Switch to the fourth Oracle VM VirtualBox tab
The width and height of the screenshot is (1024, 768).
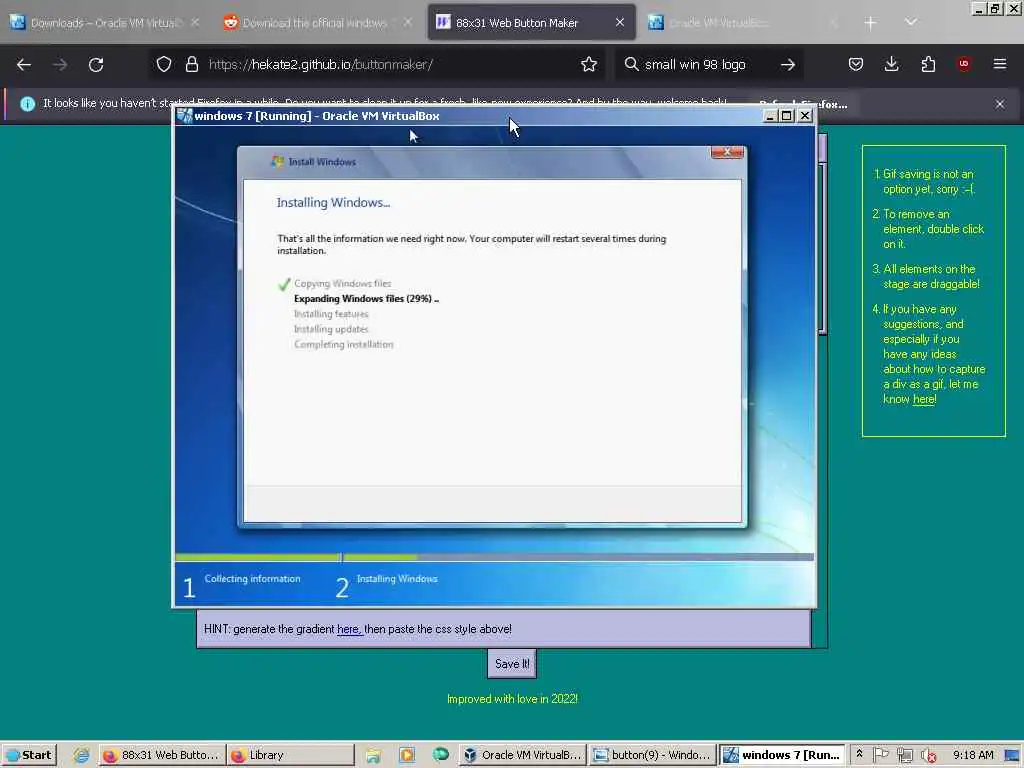point(743,23)
